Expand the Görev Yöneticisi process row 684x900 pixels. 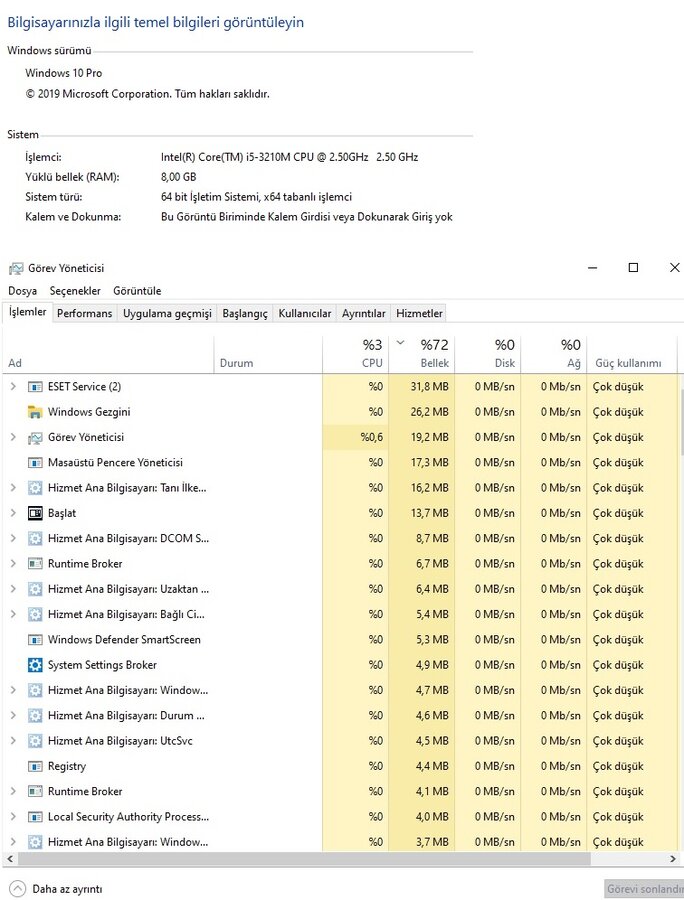click(13, 437)
